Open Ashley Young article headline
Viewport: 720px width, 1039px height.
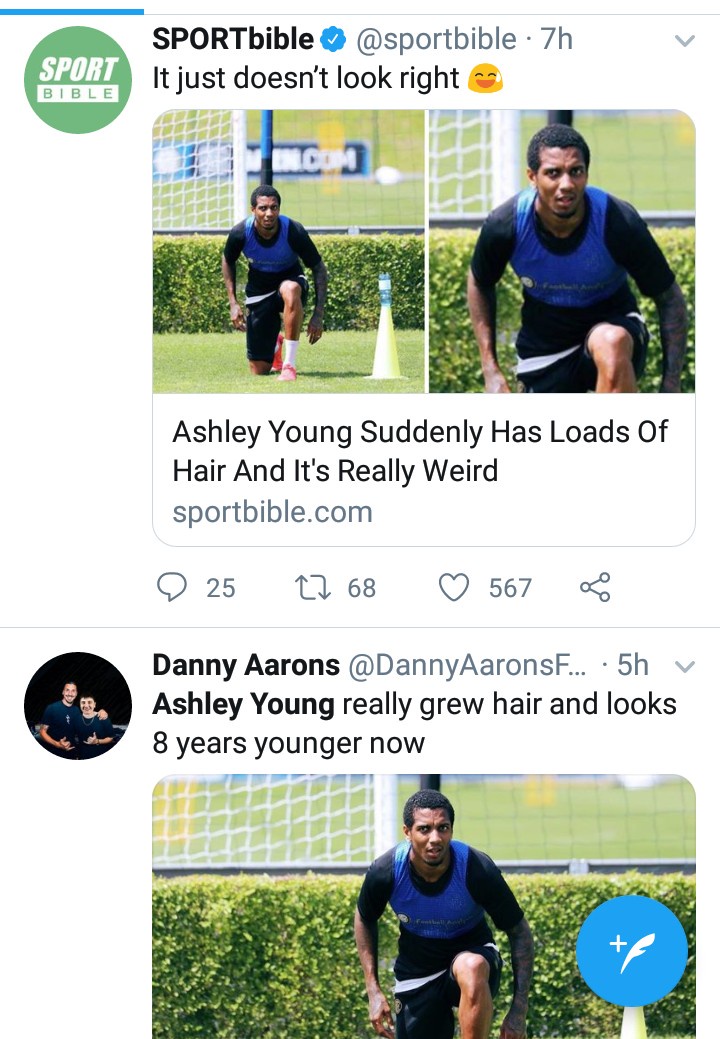420,450
